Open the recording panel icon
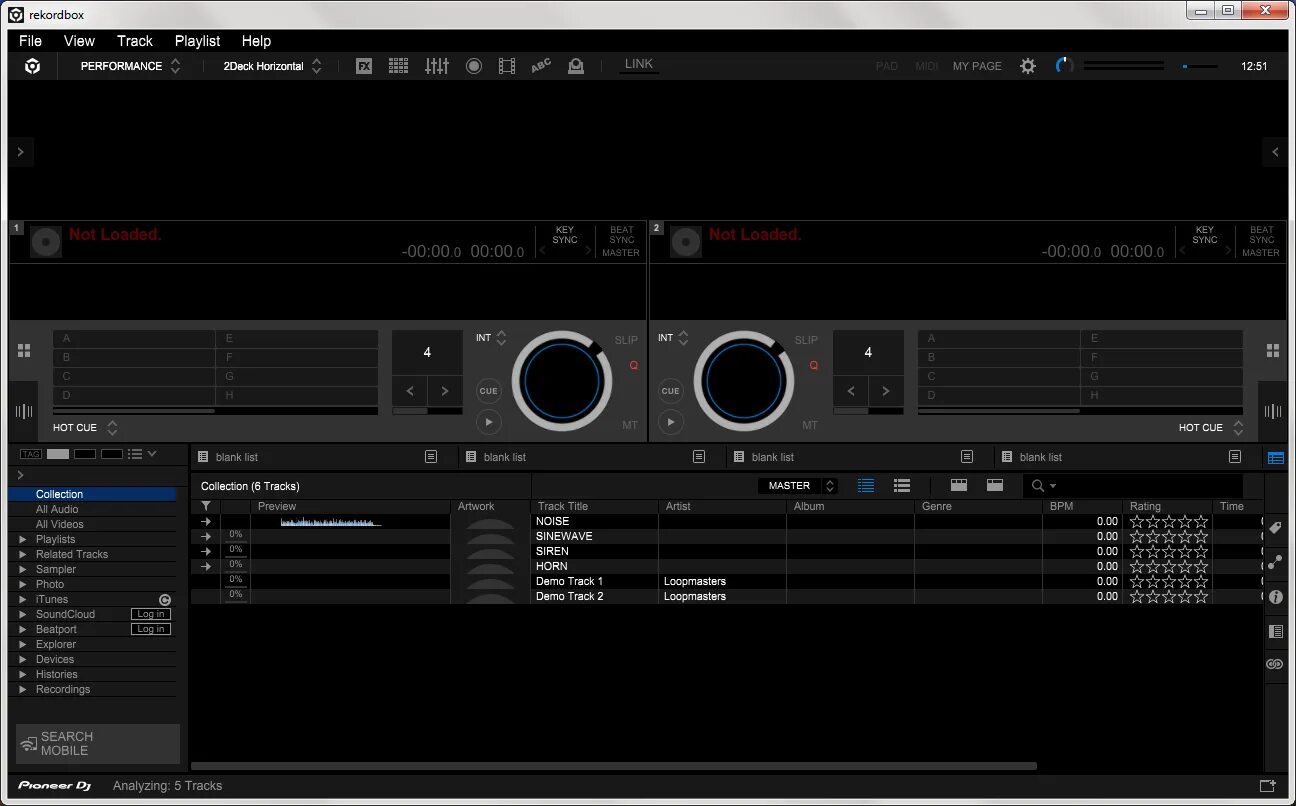 coord(474,66)
